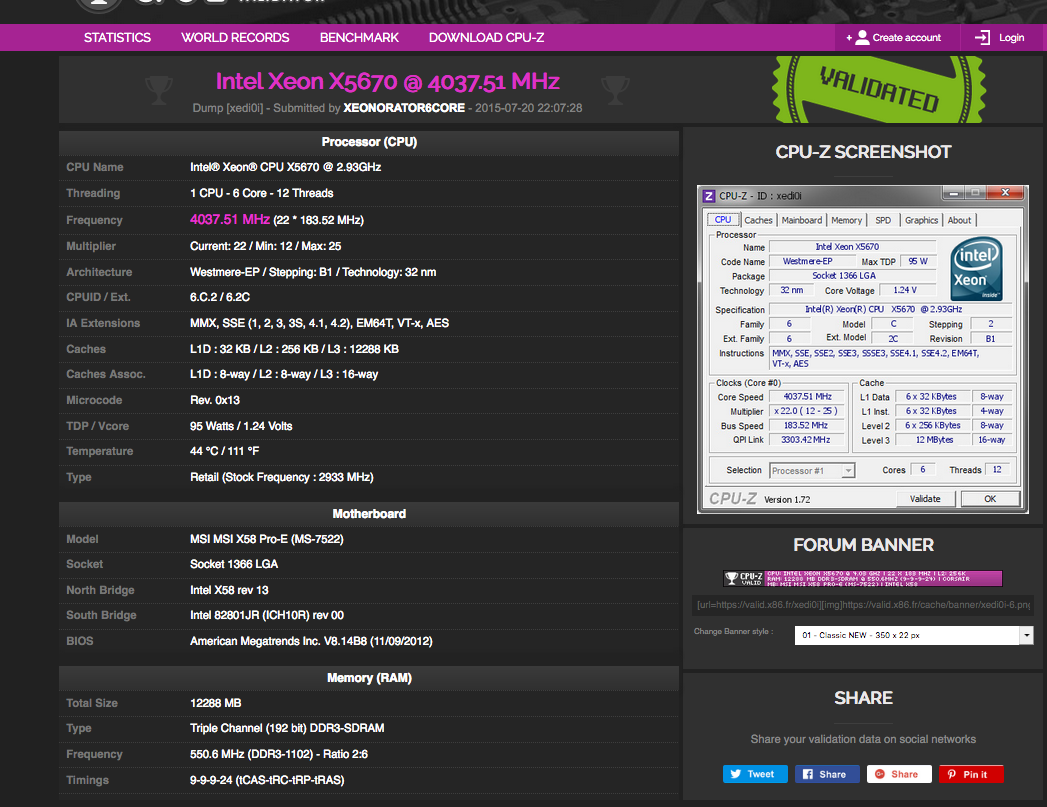Open the Processor #1 selection dropdown
1047x807 pixels.
[x=811, y=471]
